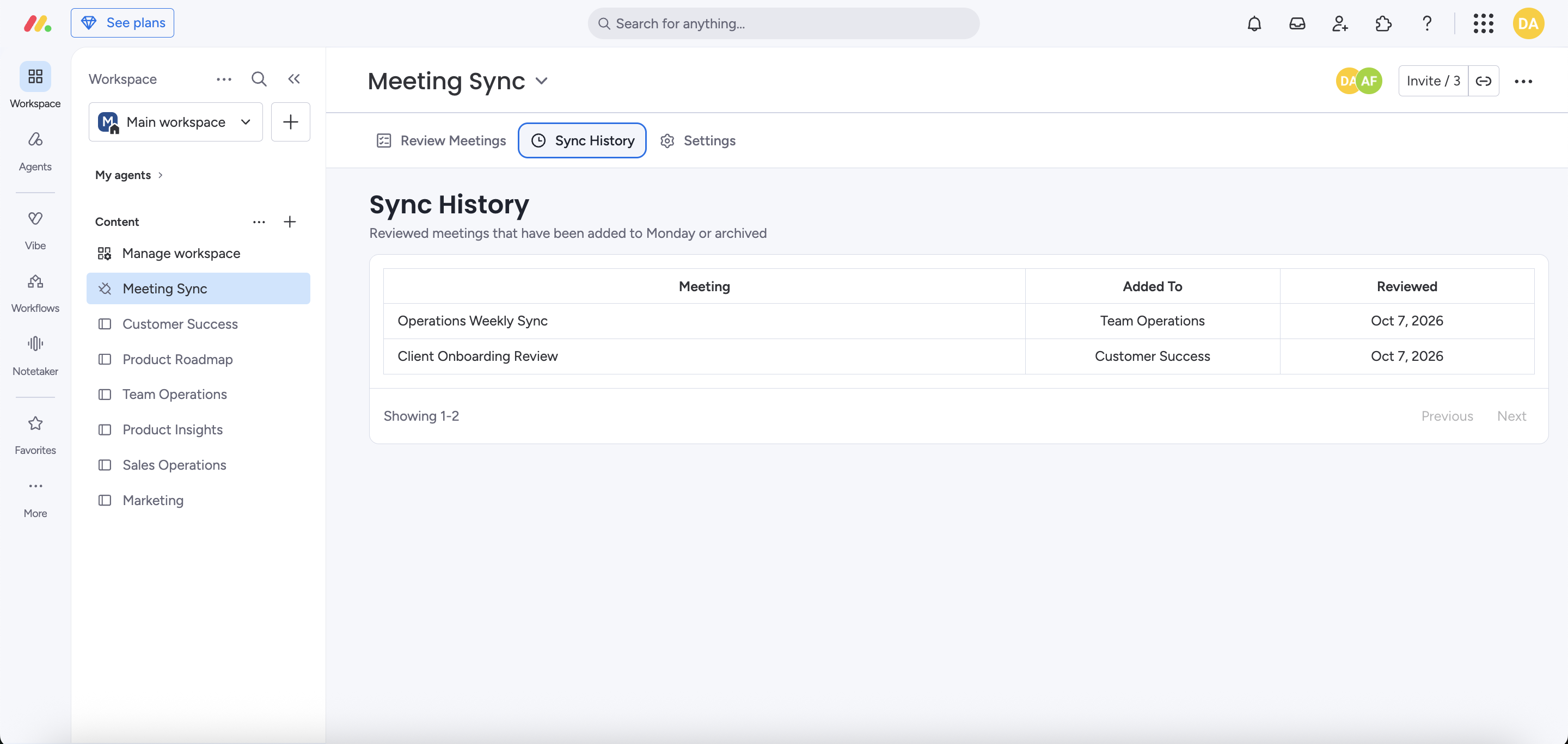This screenshot has width=1568, height=744.
Task: Open the Content section ellipsis menu
Action: click(259, 222)
